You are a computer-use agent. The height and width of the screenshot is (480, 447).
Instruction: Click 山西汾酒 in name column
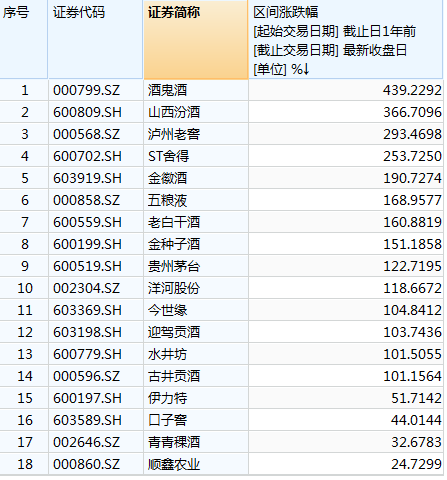[x=174, y=112]
